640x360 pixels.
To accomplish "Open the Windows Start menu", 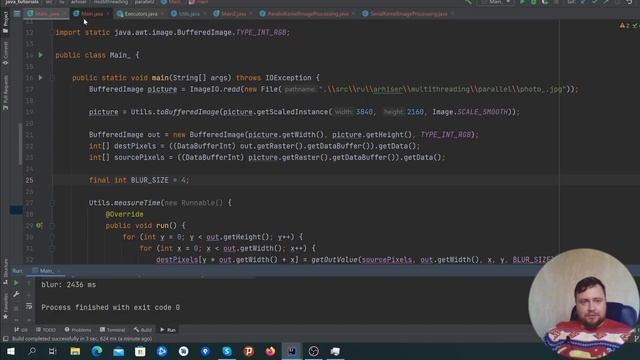I will click(x=11, y=351).
